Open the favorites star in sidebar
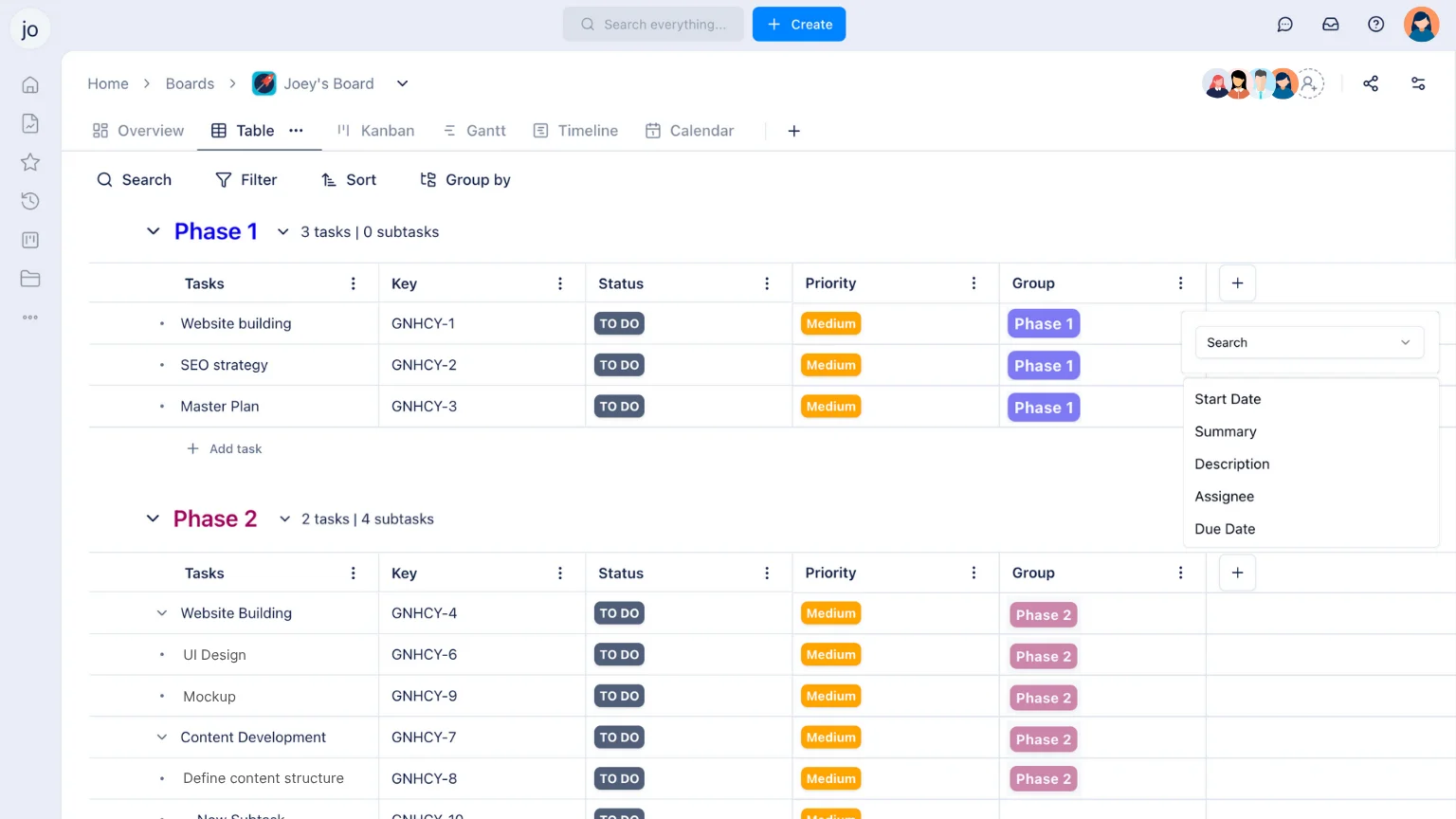 point(30,162)
